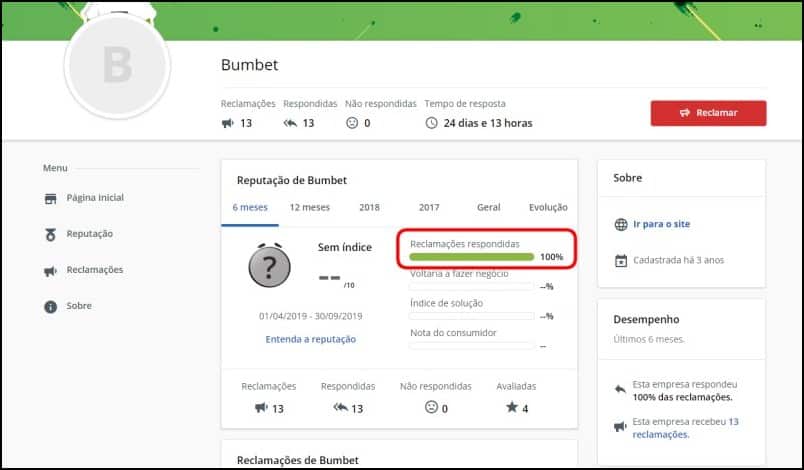Click the Sem índice label
Viewport: 804px width, 470px height.
click(345, 247)
